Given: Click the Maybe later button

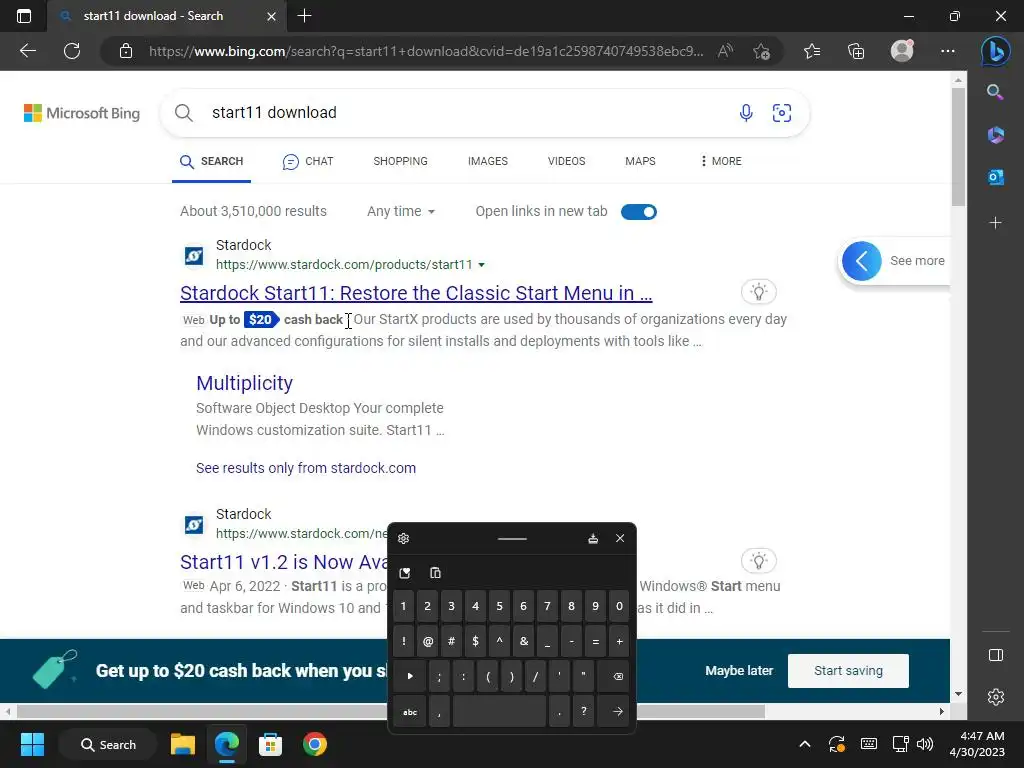Looking at the screenshot, I should coord(739,671).
